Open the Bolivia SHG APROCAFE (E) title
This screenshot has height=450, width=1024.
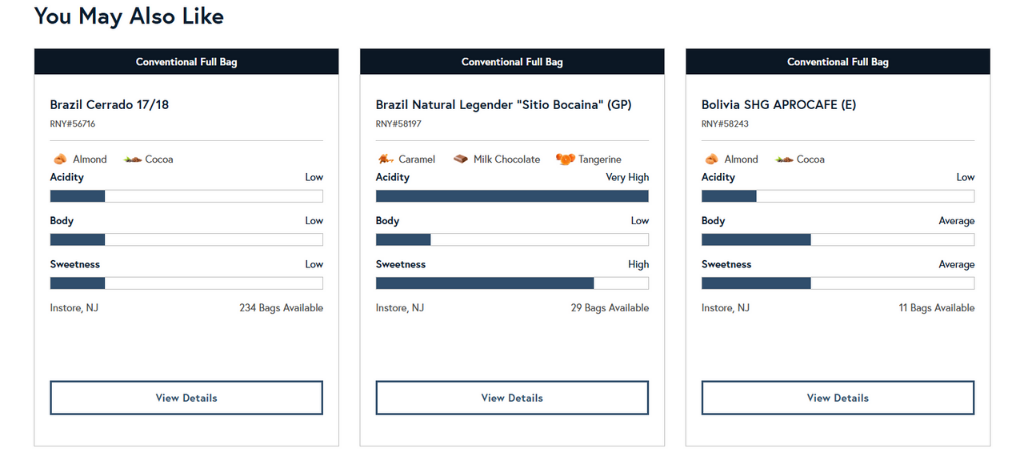(x=778, y=104)
